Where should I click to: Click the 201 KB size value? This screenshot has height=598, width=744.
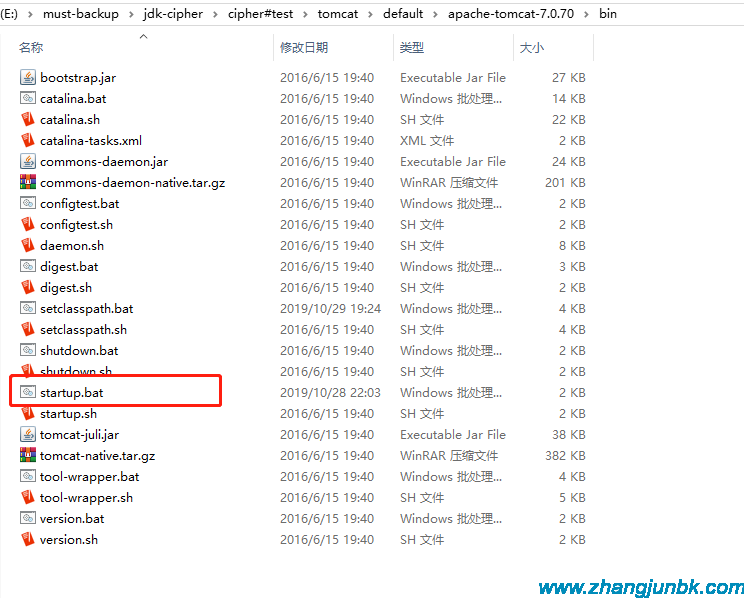pos(565,183)
